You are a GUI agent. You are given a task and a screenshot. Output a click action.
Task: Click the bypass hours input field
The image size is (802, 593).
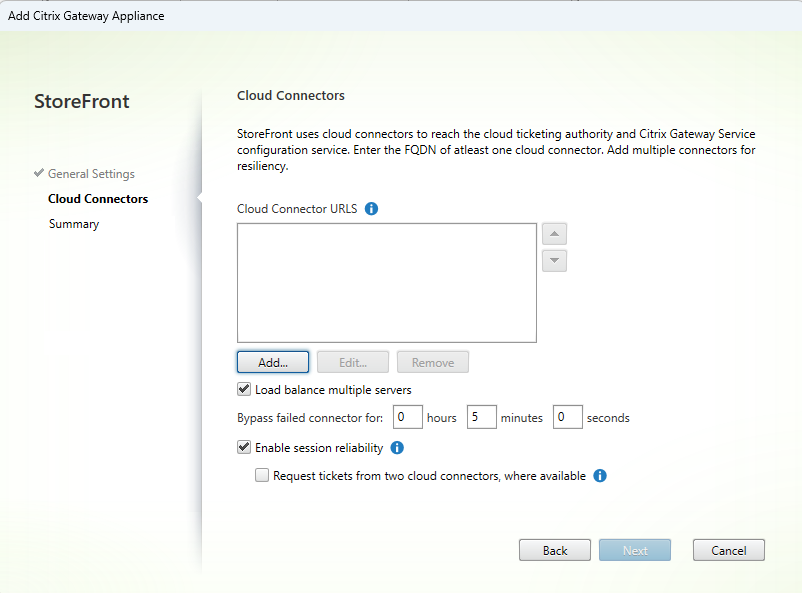pos(407,417)
